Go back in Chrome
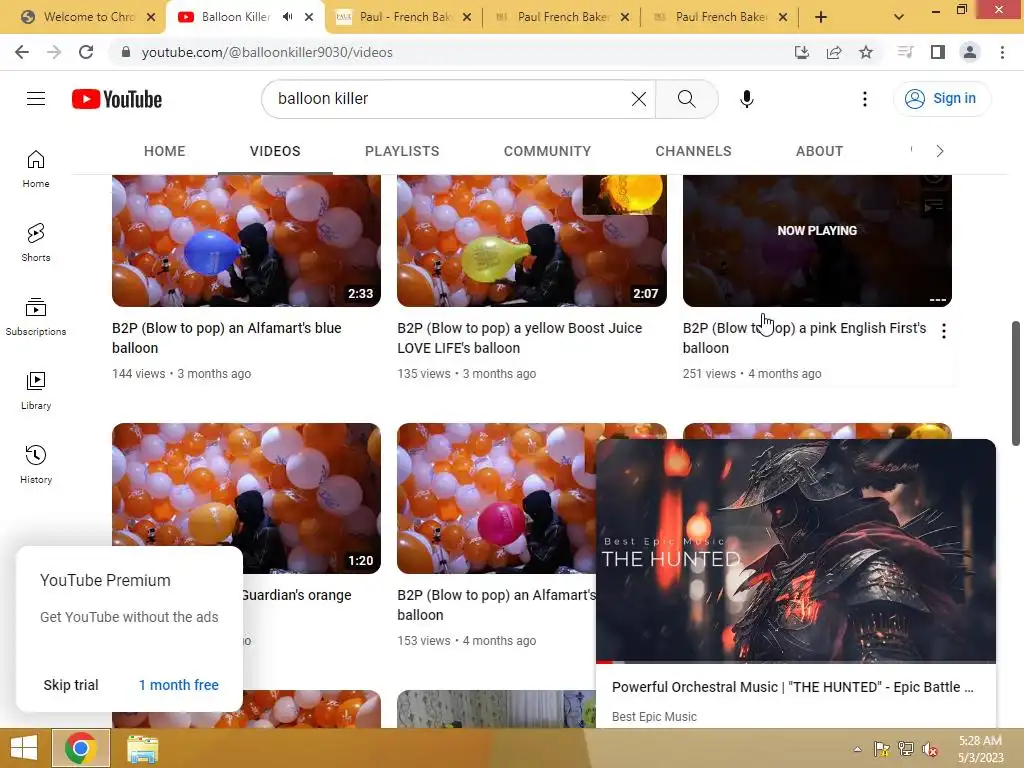Image resolution: width=1024 pixels, height=768 pixels. click(22, 52)
